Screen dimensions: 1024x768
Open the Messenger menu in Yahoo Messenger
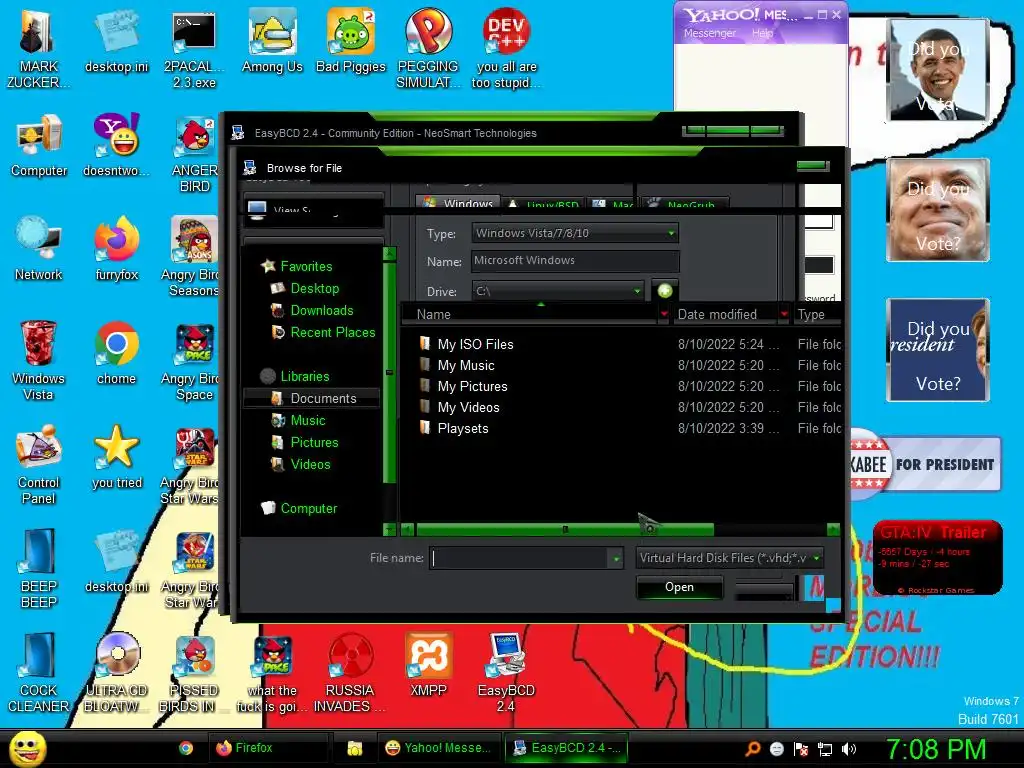pos(710,33)
